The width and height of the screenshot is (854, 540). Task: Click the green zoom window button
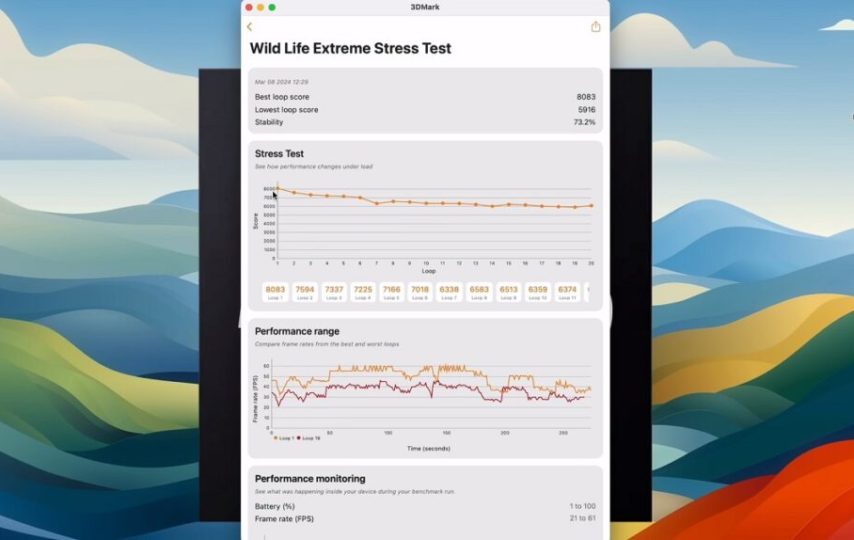coord(272,7)
